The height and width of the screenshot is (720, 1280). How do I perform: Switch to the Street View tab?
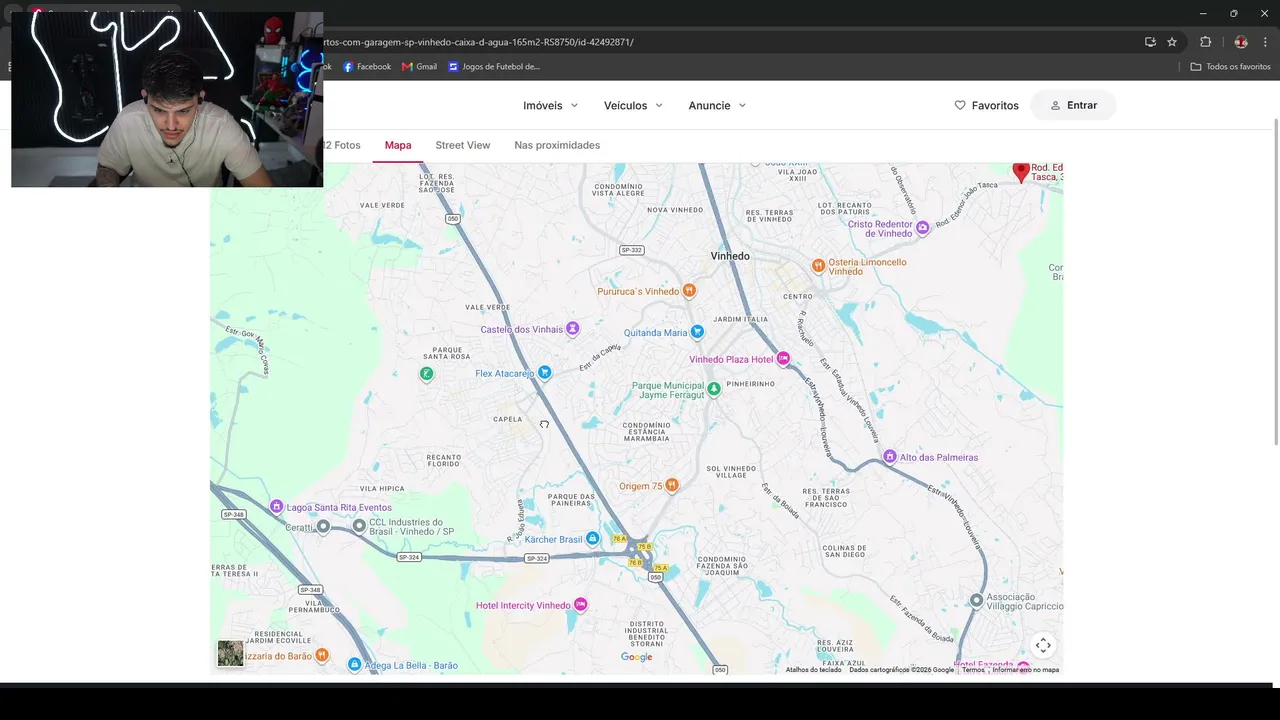(463, 145)
